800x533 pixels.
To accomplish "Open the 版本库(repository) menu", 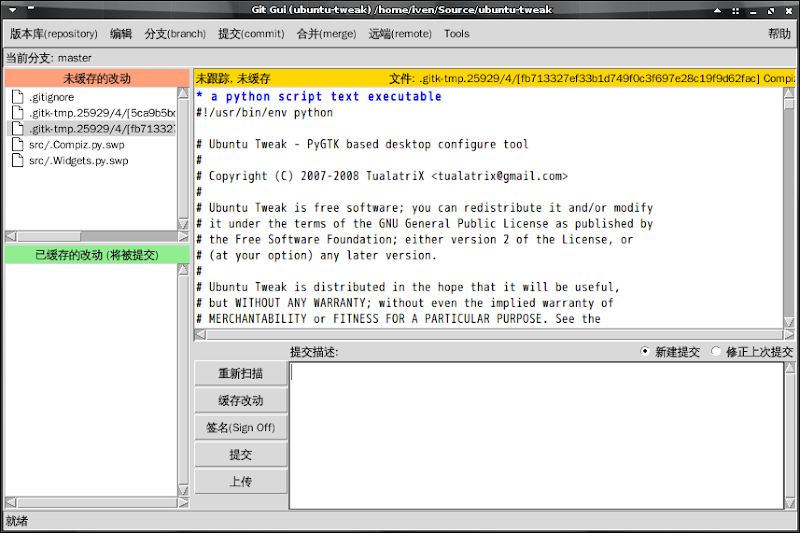I will 54,34.
